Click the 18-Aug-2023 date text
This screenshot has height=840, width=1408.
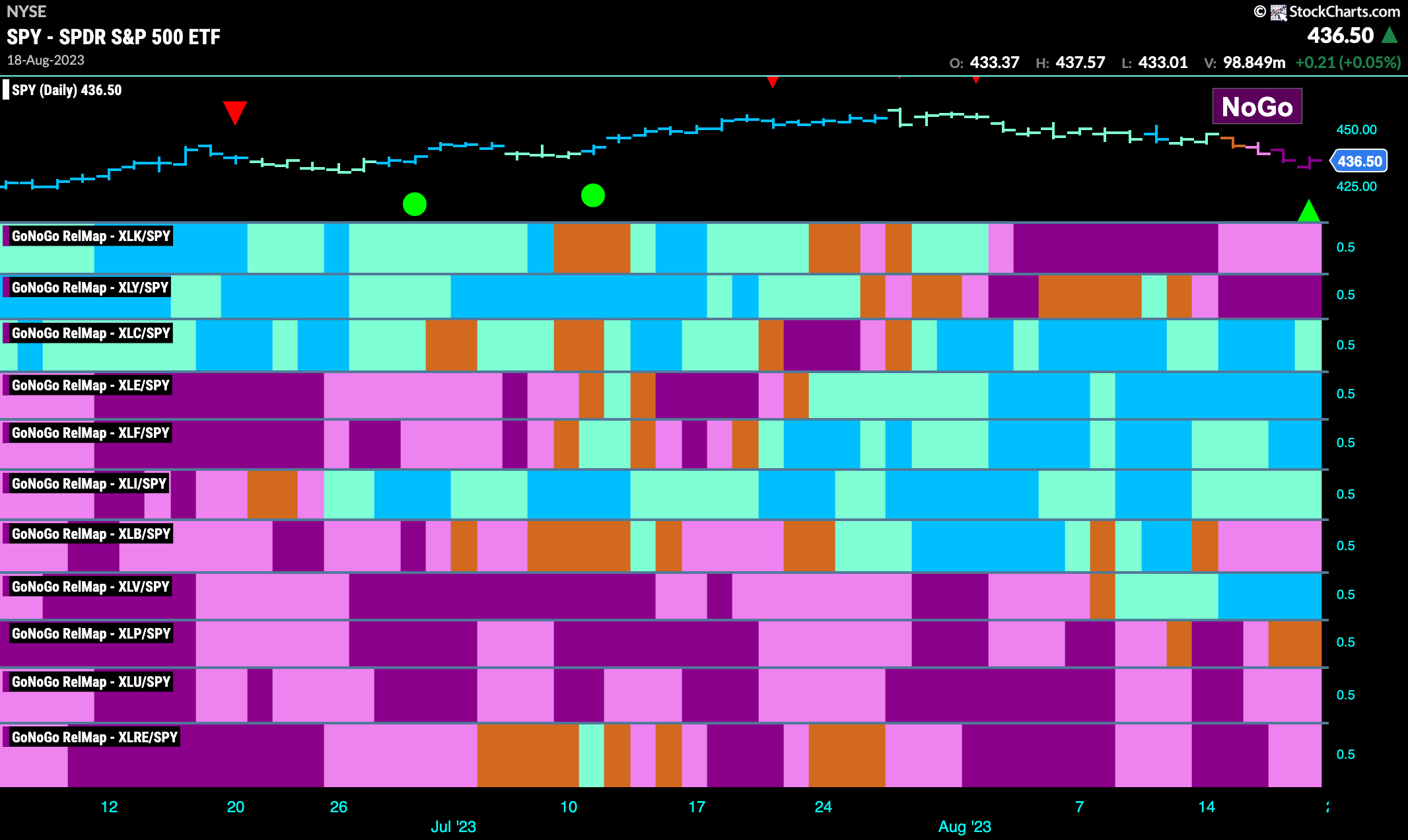point(46,60)
